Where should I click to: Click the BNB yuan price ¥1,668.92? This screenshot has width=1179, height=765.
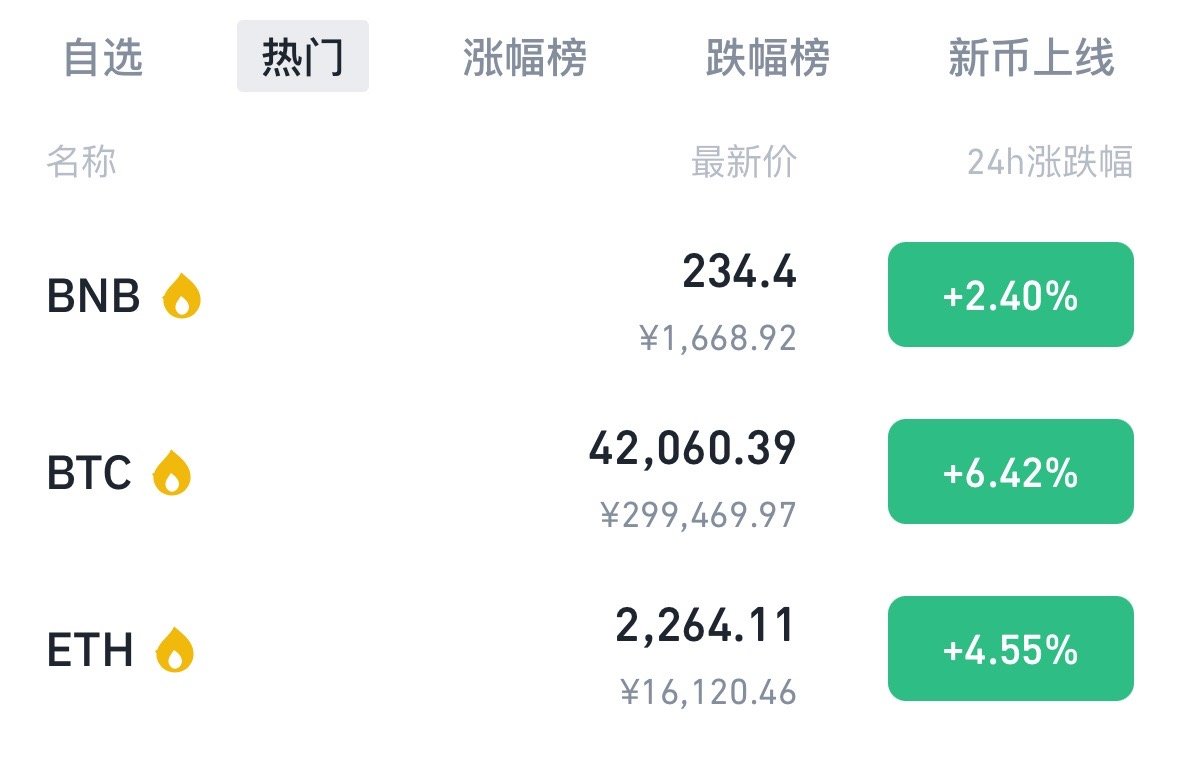point(716,339)
